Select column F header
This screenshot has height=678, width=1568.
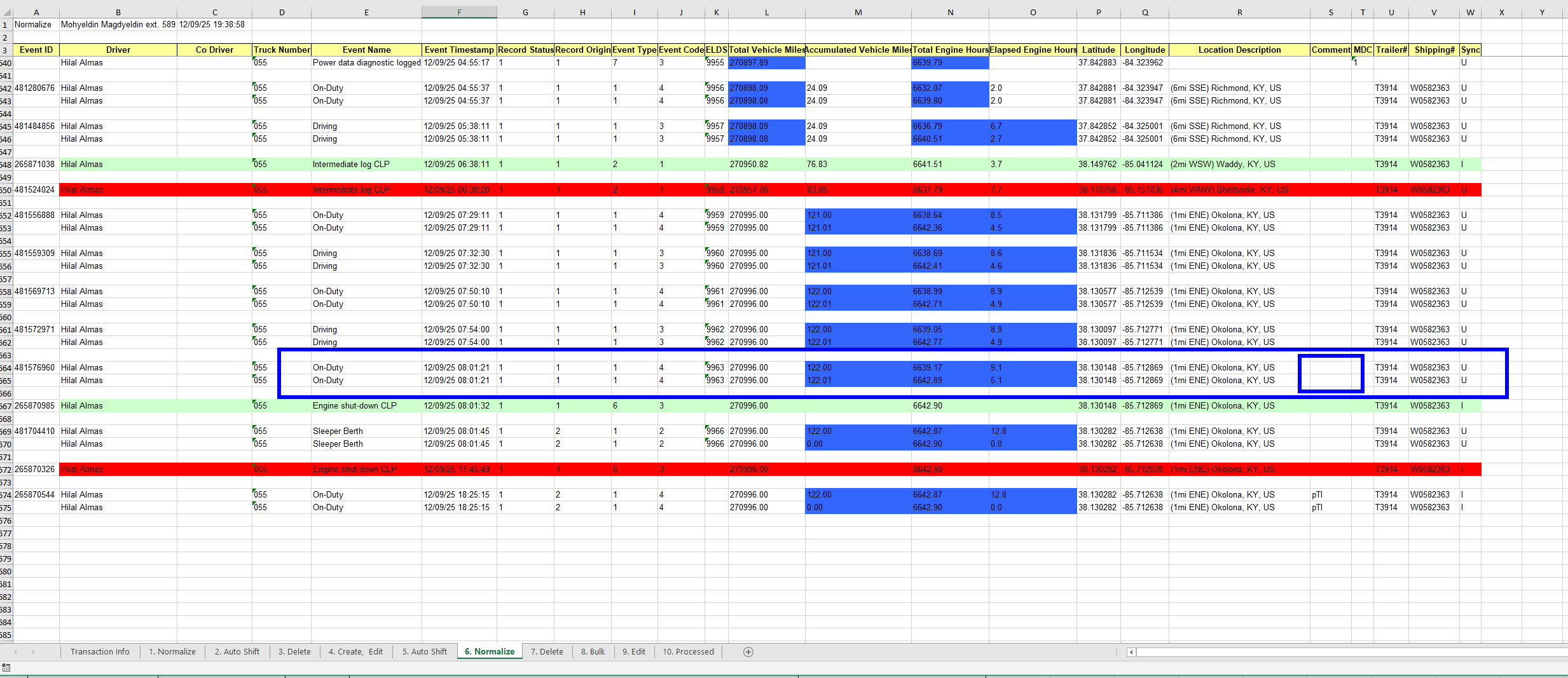459,12
